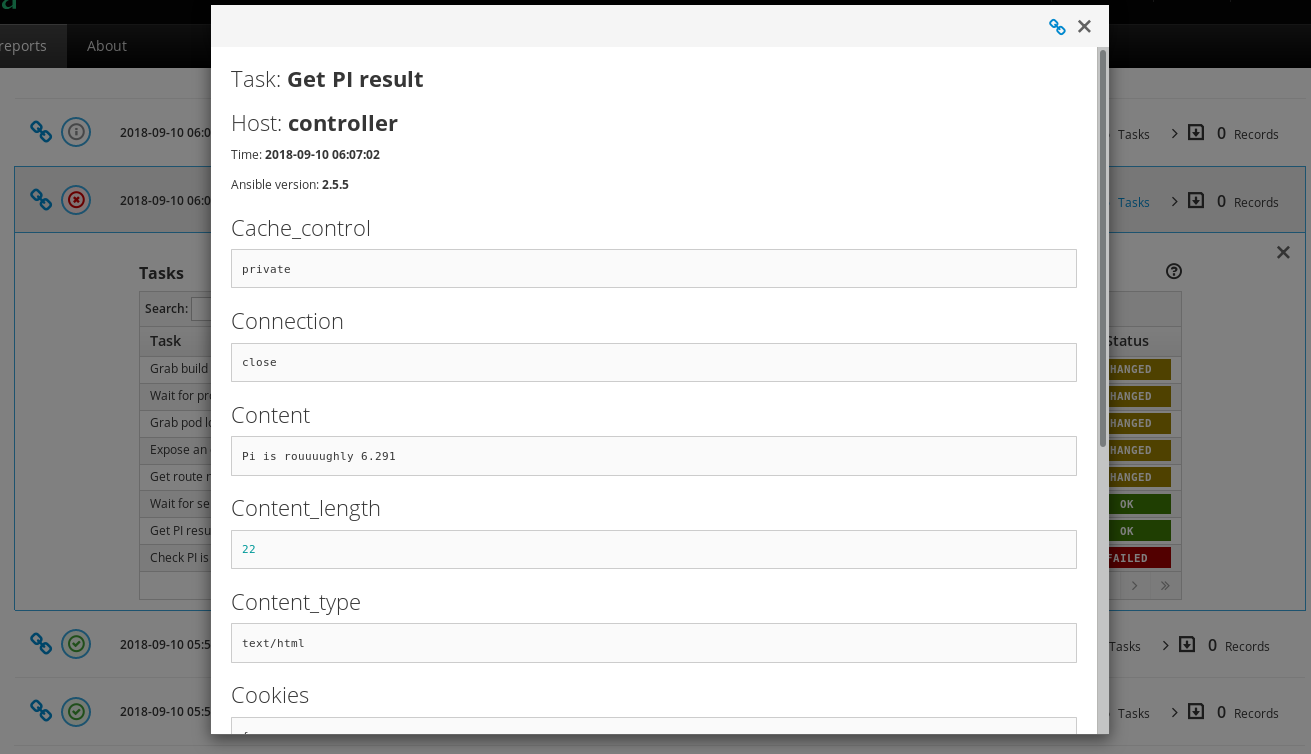This screenshot has width=1311, height=754.
Task: Click the Content field showing Pi is rouuuughly 6.291
Action: point(653,456)
